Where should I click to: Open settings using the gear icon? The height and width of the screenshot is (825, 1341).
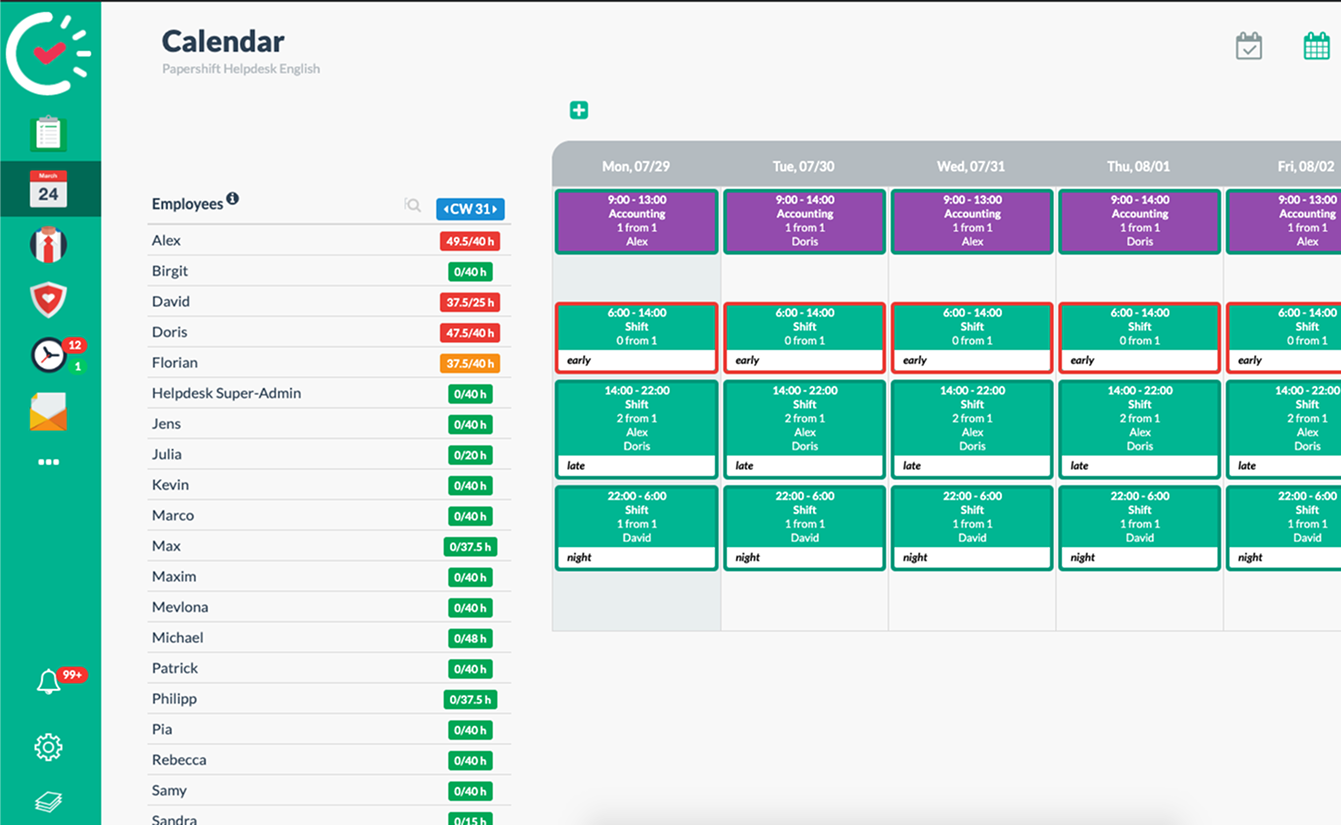pyautogui.click(x=48, y=747)
